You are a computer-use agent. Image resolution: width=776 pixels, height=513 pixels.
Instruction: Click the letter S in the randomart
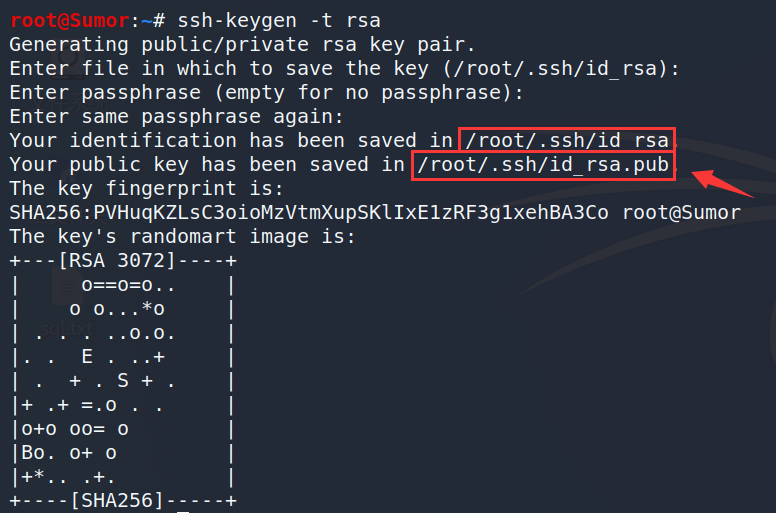123,380
